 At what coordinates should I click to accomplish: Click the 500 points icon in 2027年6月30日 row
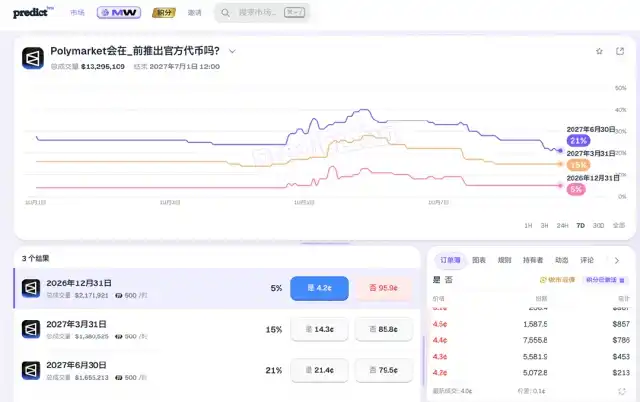click(119, 378)
